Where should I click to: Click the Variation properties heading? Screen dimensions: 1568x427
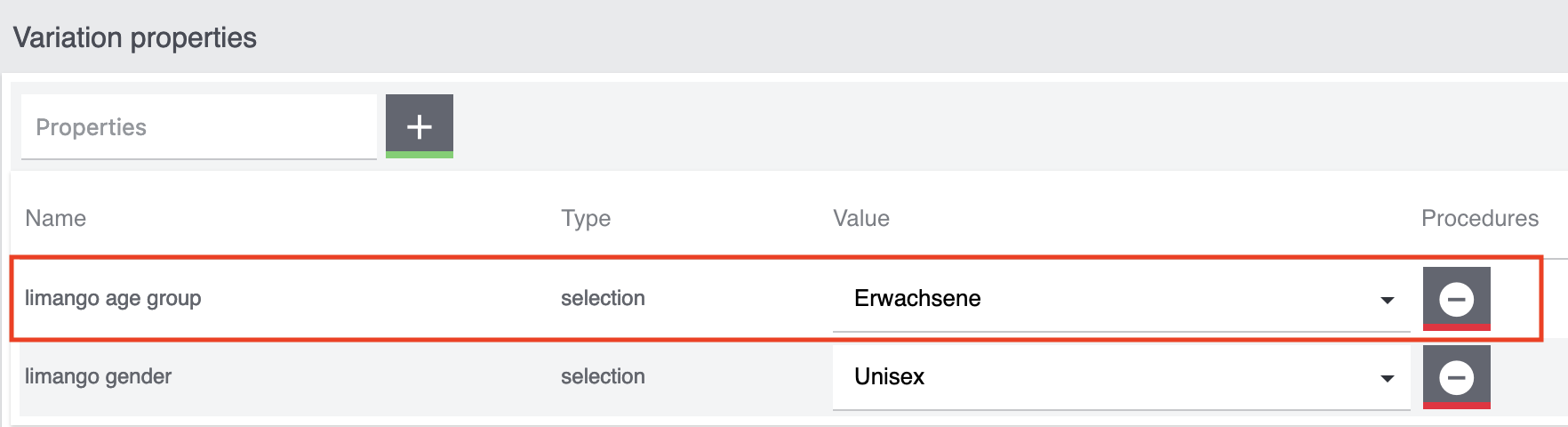pos(135,37)
